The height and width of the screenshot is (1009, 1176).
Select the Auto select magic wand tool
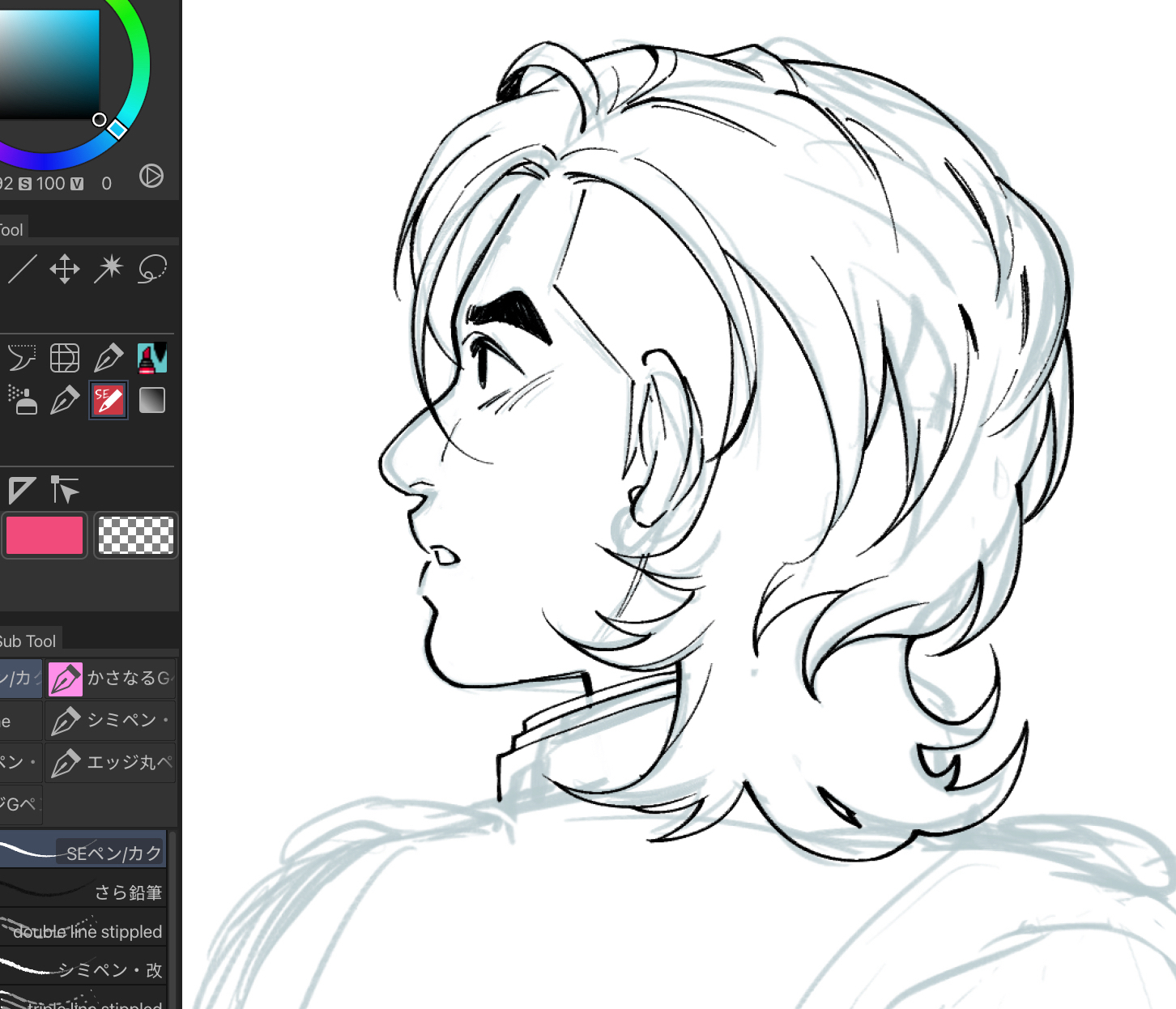108,269
